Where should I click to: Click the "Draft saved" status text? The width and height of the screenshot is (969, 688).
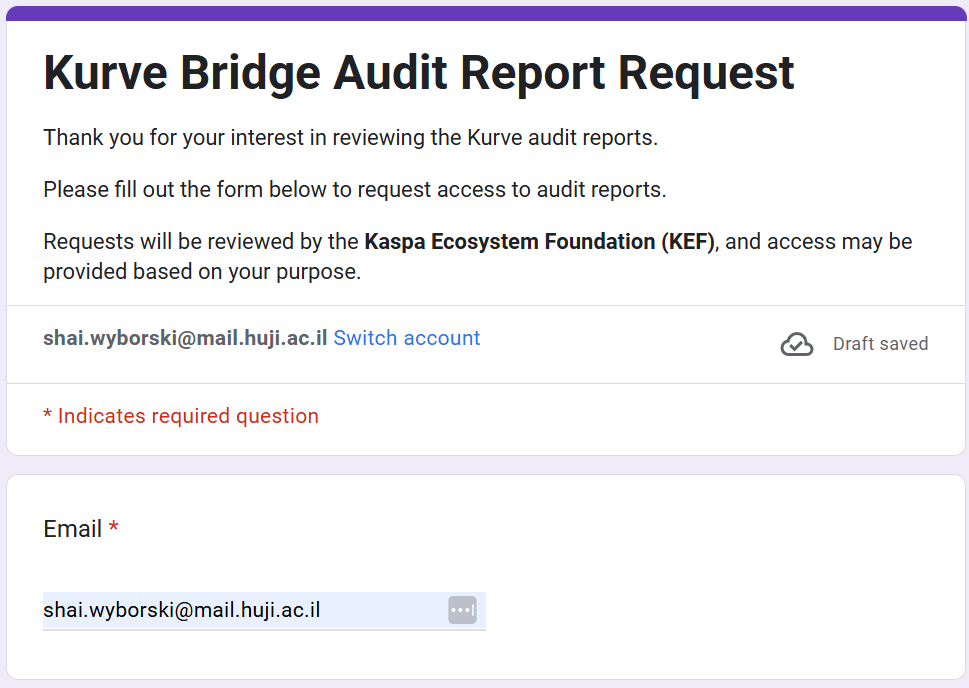880,344
